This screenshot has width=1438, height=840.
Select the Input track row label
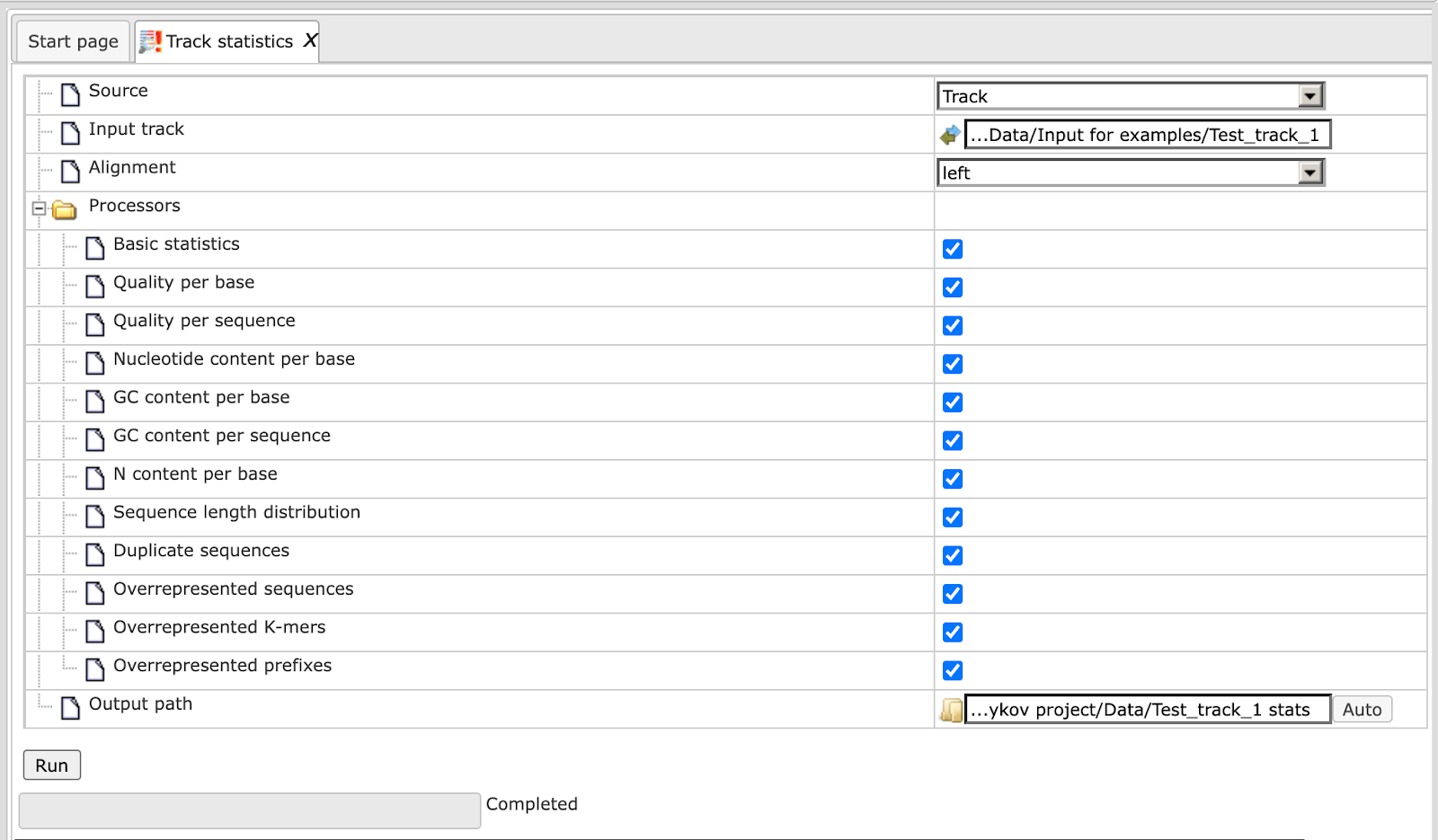pos(137,129)
